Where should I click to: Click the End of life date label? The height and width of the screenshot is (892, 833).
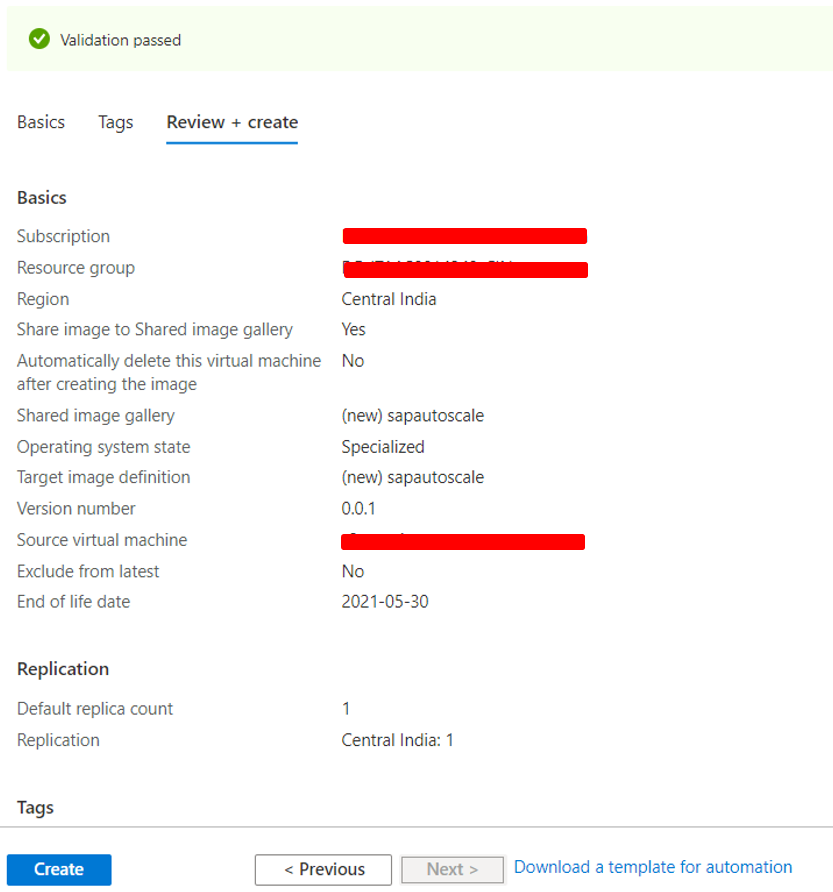coord(73,602)
